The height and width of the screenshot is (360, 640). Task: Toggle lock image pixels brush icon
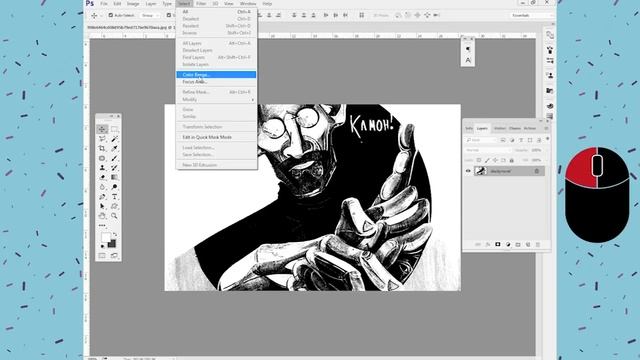[x=487, y=160]
